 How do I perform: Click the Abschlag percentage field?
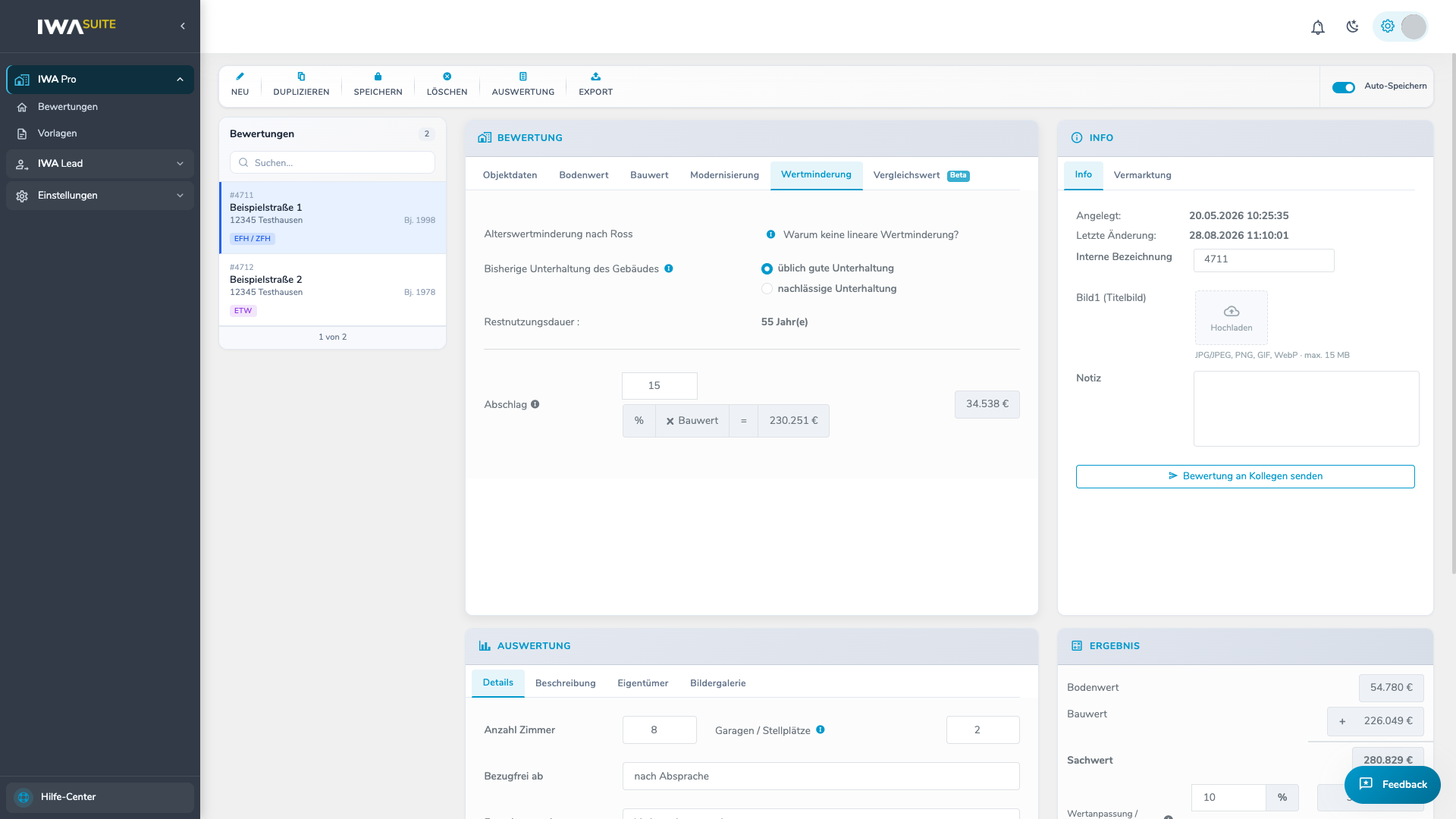click(659, 386)
